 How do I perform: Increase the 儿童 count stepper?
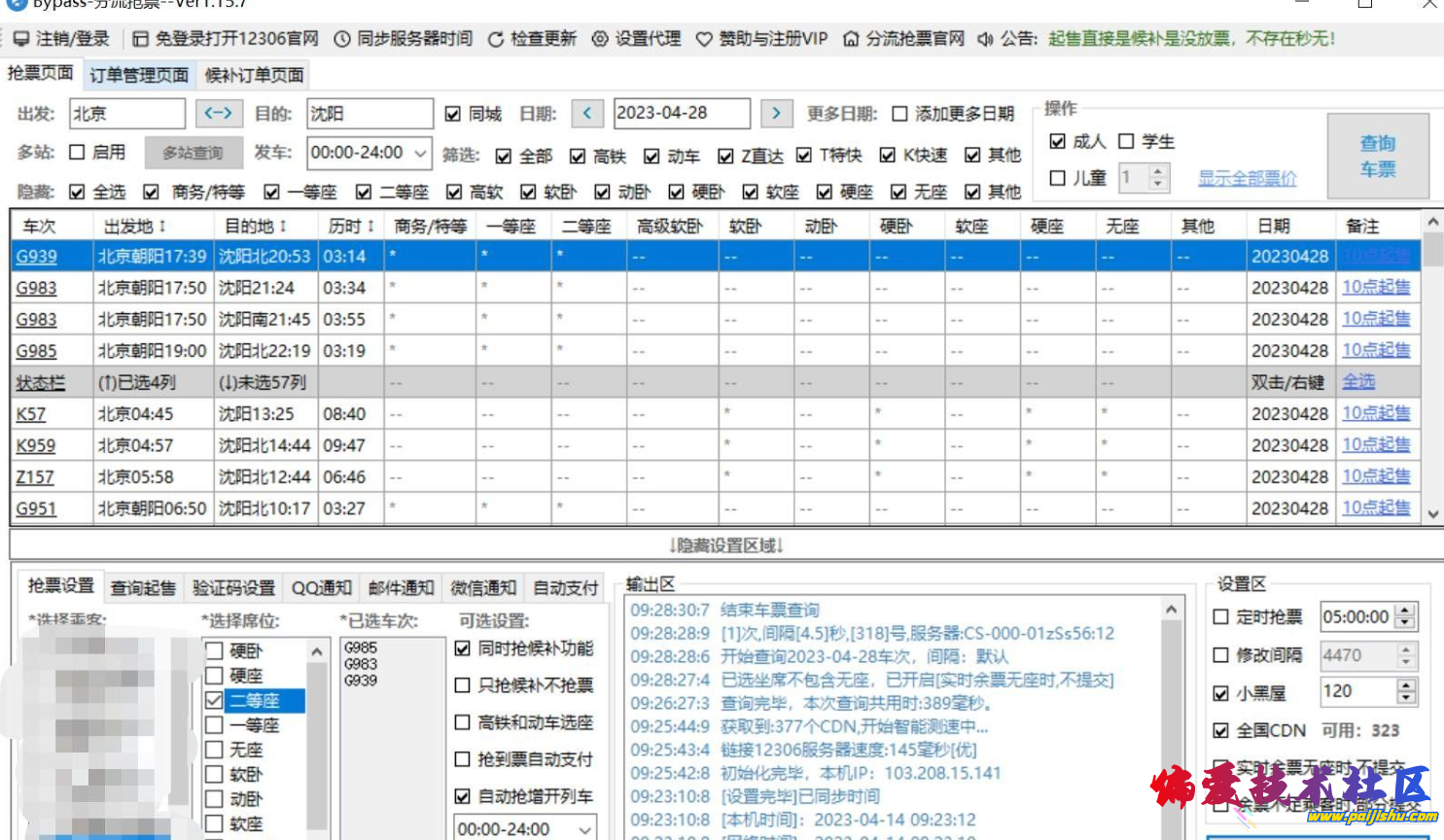[x=1158, y=172]
